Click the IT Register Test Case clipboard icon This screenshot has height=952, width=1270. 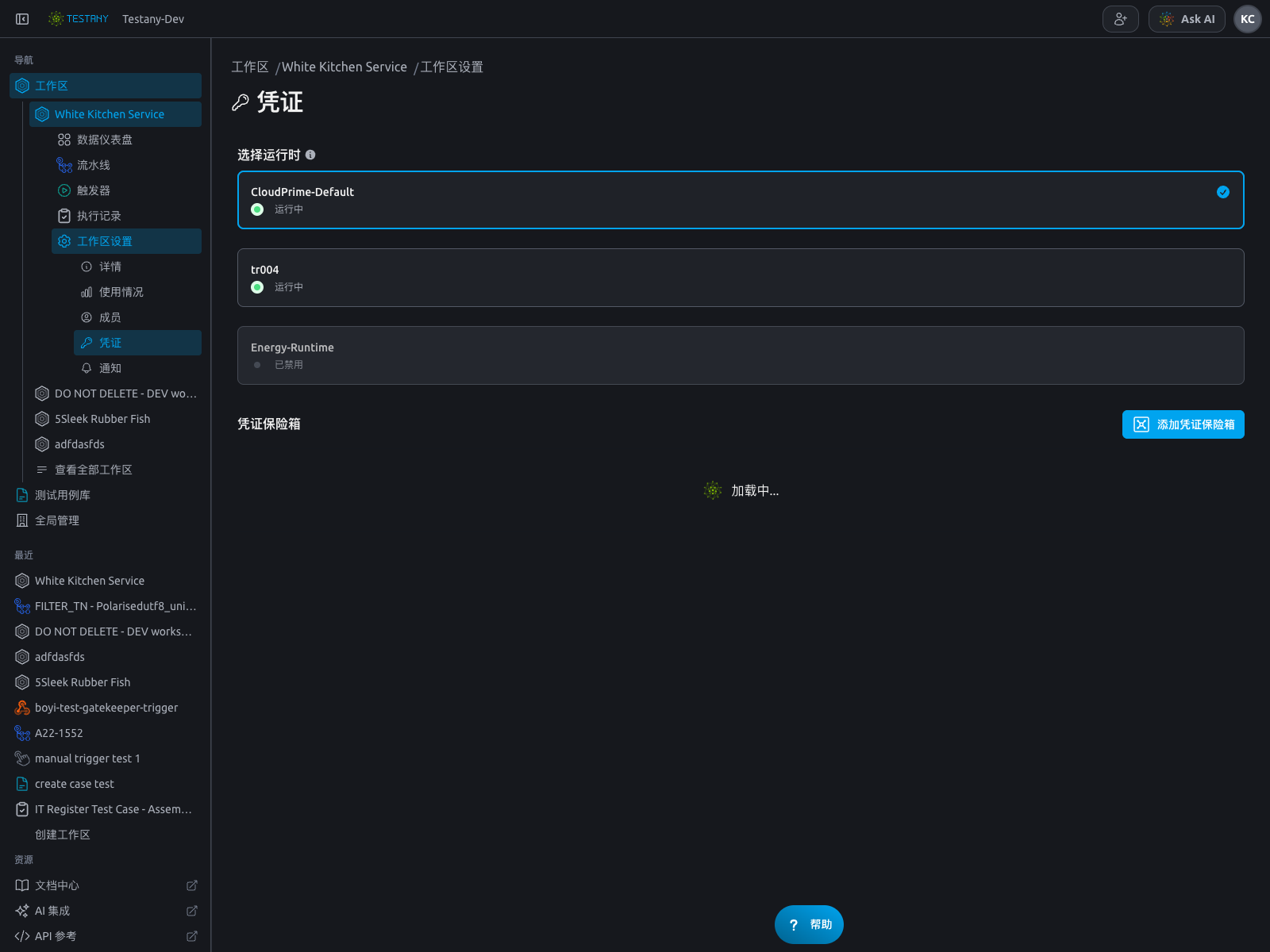click(x=22, y=809)
